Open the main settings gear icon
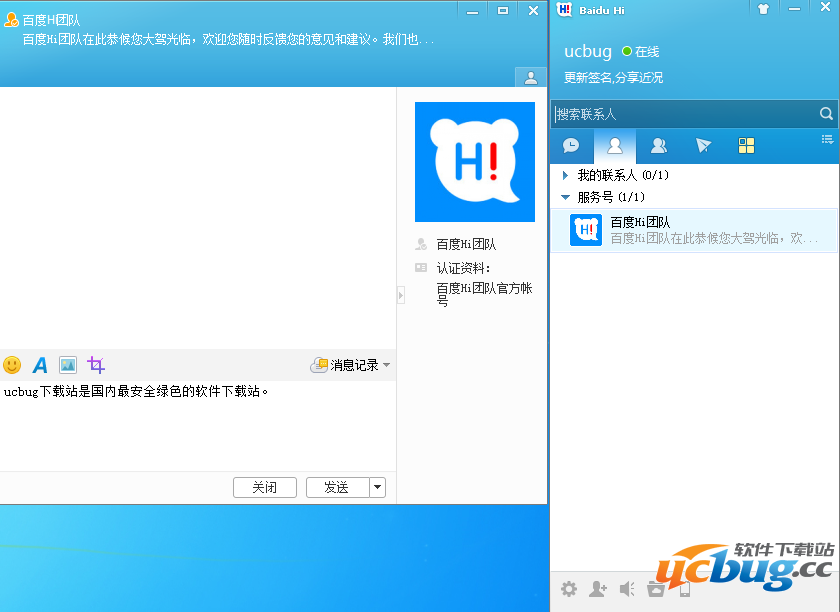Image resolution: width=840 pixels, height=612 pixels. click(x=569, y=589)
